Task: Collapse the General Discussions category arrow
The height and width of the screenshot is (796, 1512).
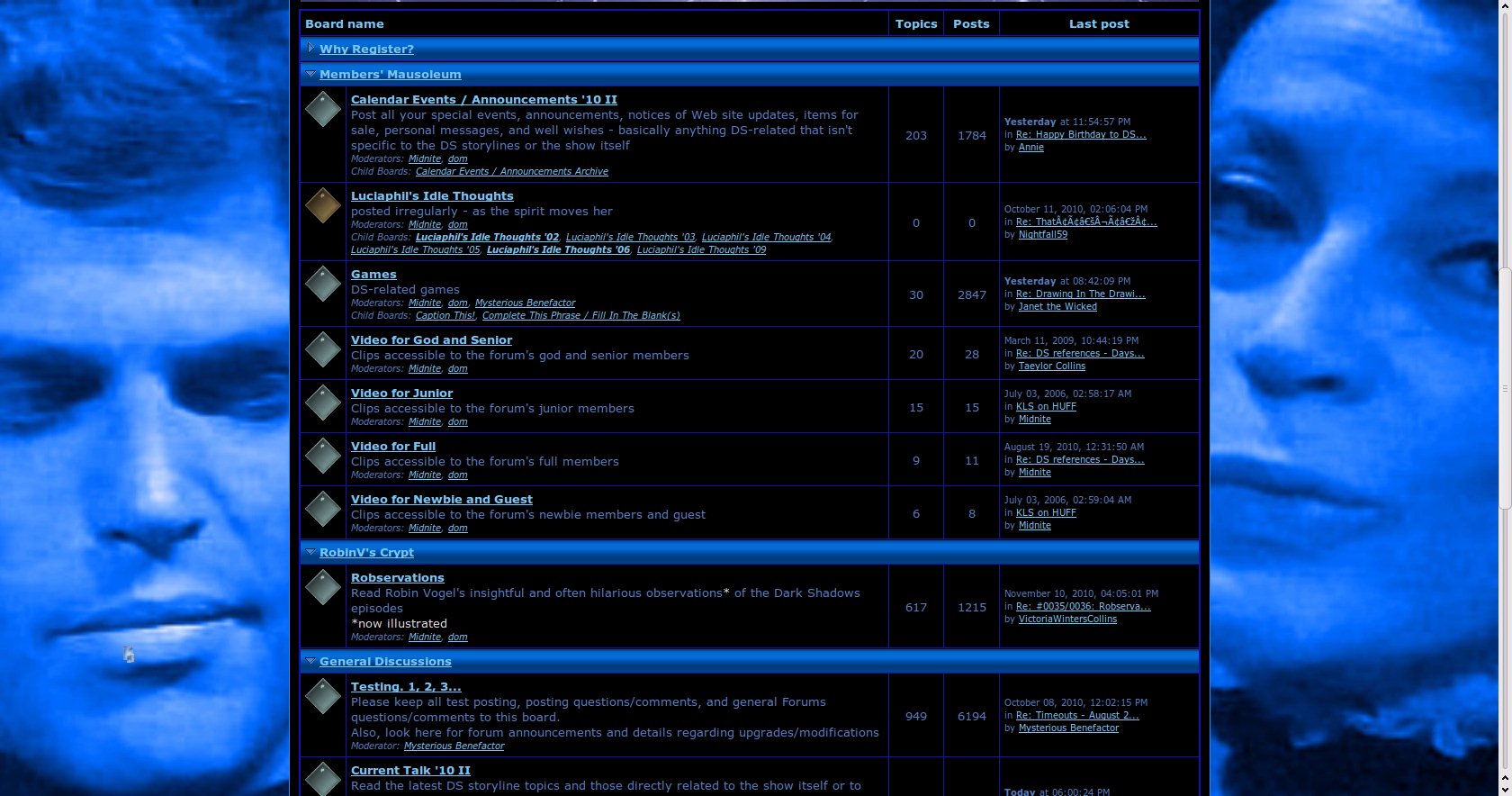Action: 310,661
